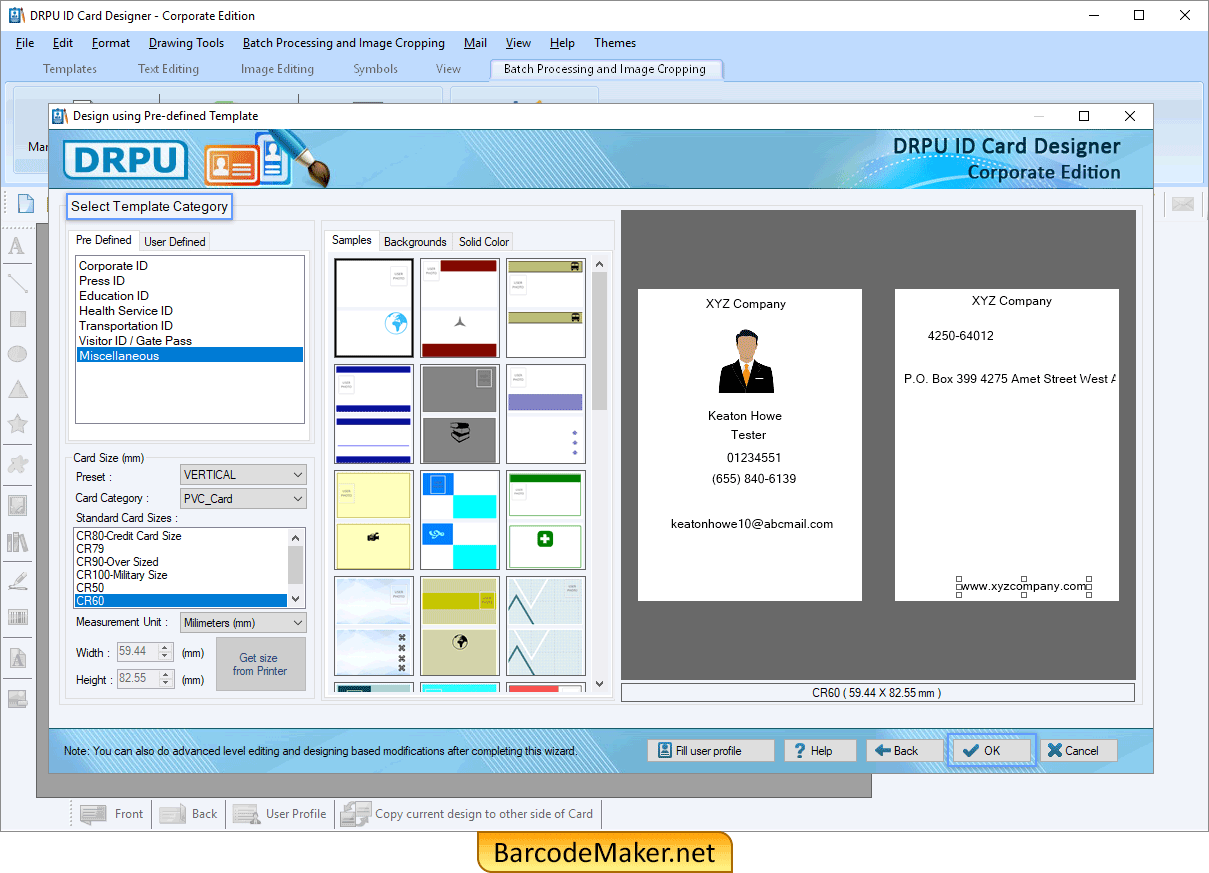The image size is (1209, 873).
Task: Click the Back button in wizard
Action: [x=905, y=750]
